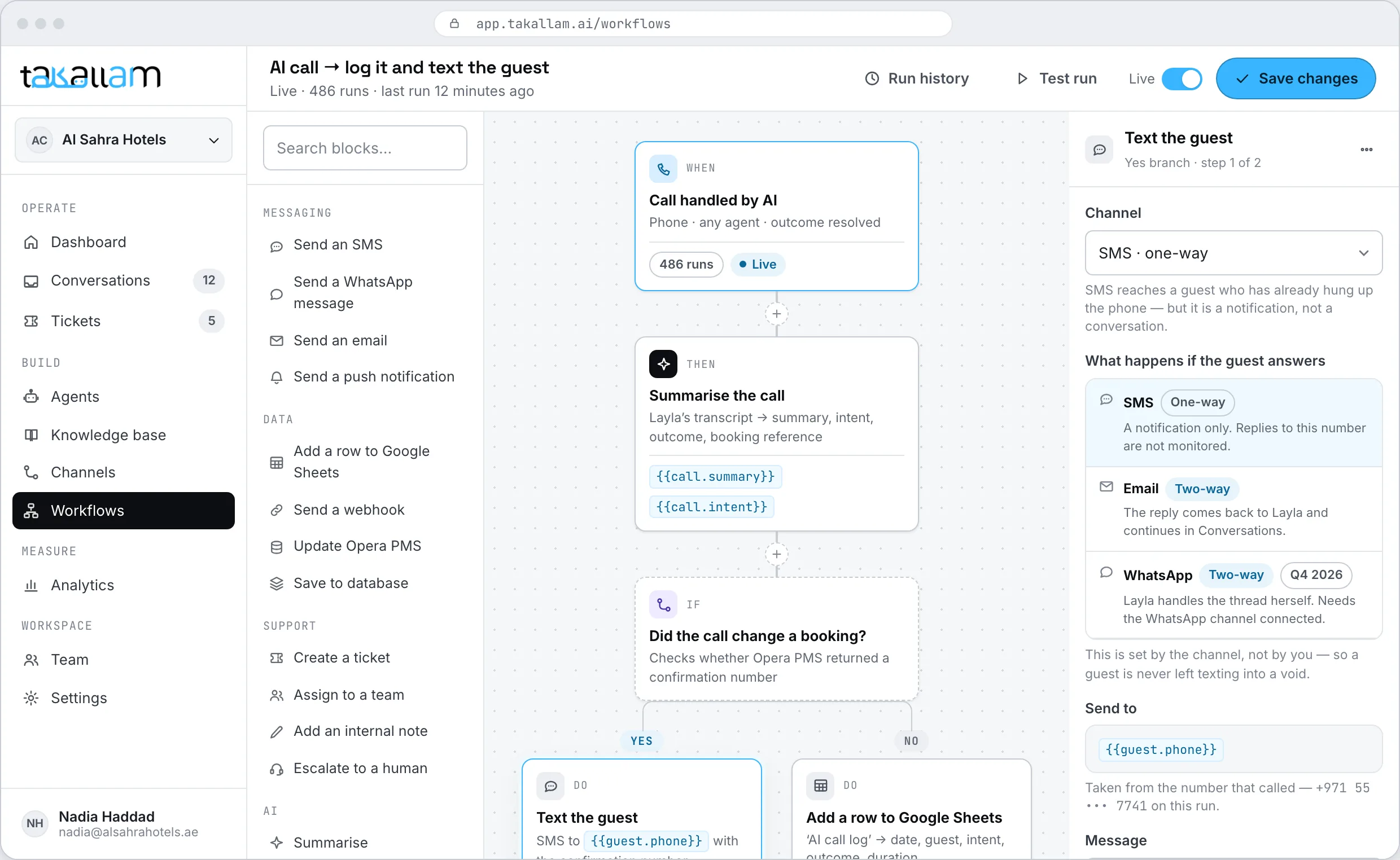The image size is (1400, 860).
Task: Choose the SMS One-way answer option
Action: (x=1233, y=423)
